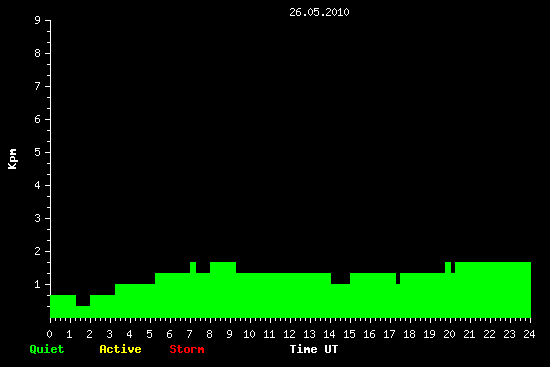The width and height of the screenshot is (550, 367).
Task: Click the 5 on the vertical axis
Action: pos(38,152)
